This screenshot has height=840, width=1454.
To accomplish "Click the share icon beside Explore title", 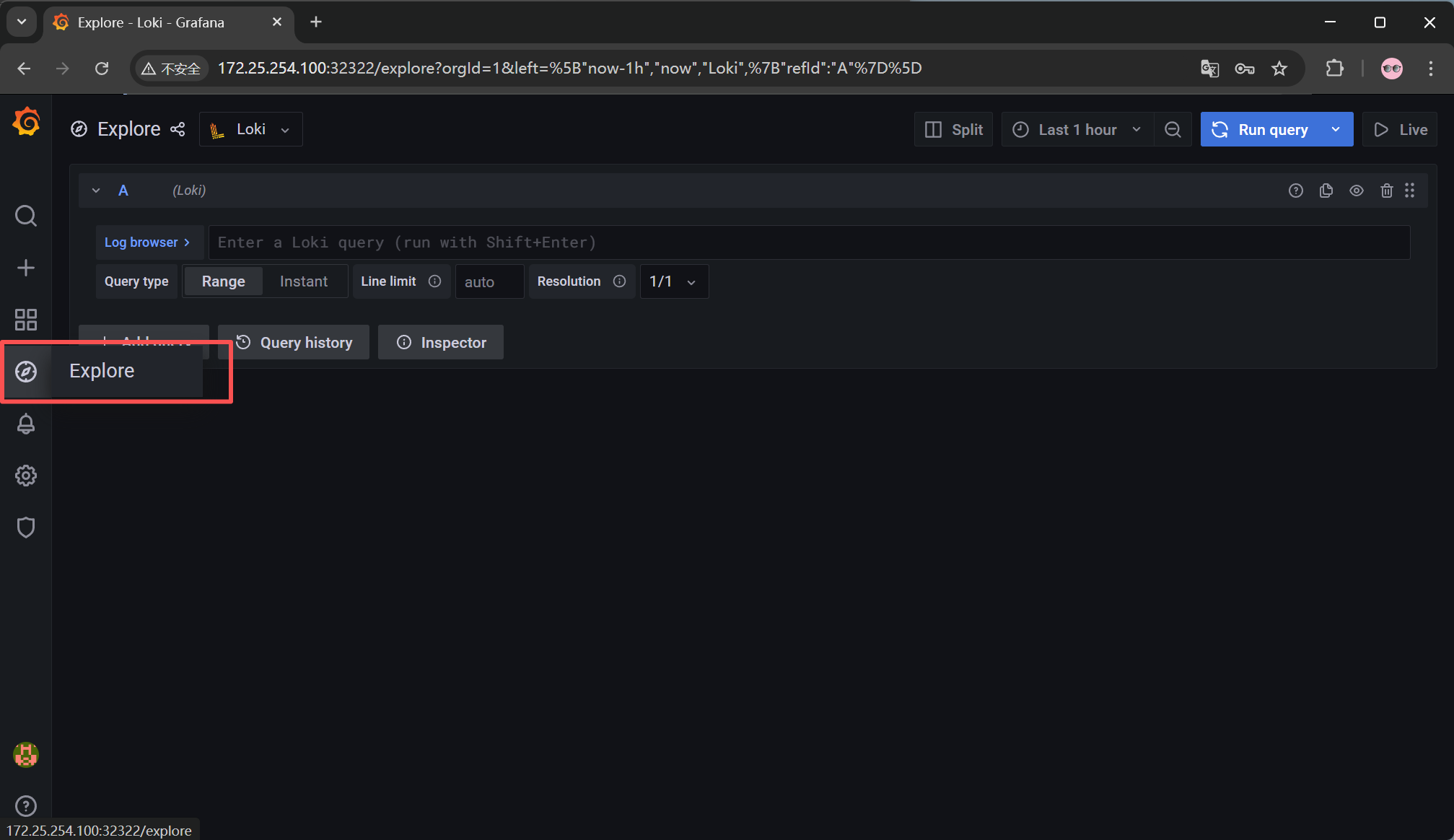I will click(x=178, y=129).
